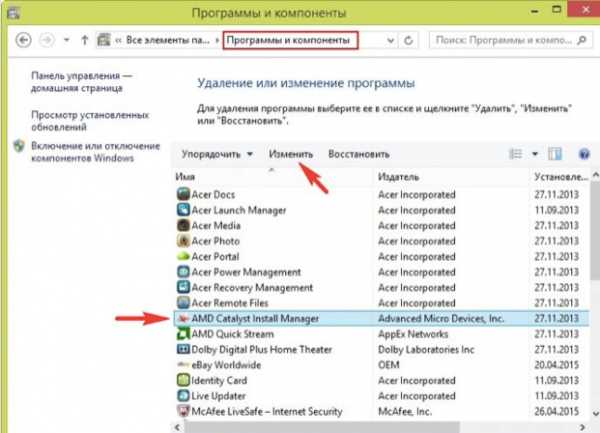Image resolution: width=600 pixels, height=433 pixels.
Task: Select the AMD Catalyst Install Manager icon
Action: 183,318
